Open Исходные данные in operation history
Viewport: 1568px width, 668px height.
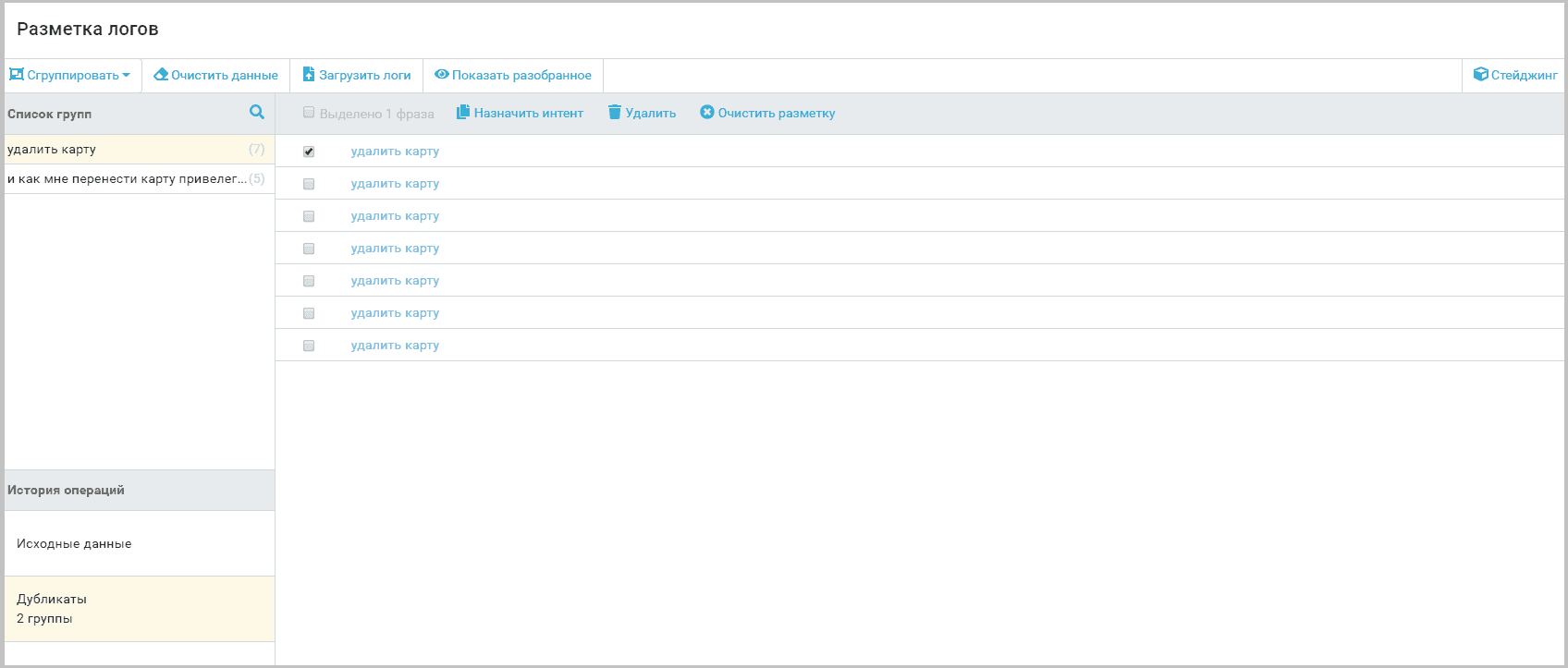74,544
